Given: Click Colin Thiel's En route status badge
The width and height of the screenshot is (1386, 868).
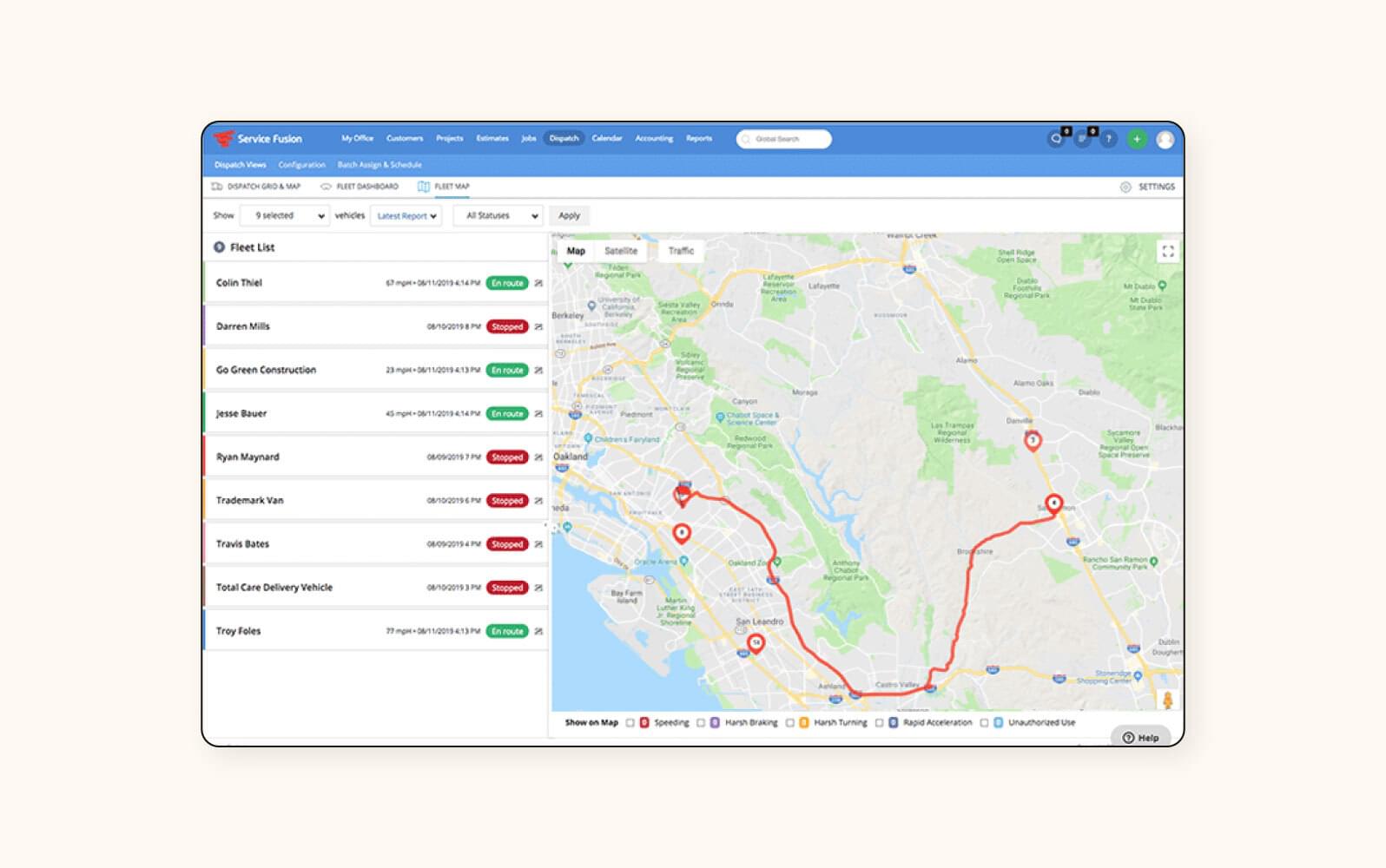Looking at the screenshot, I should [x=507, y=283].
